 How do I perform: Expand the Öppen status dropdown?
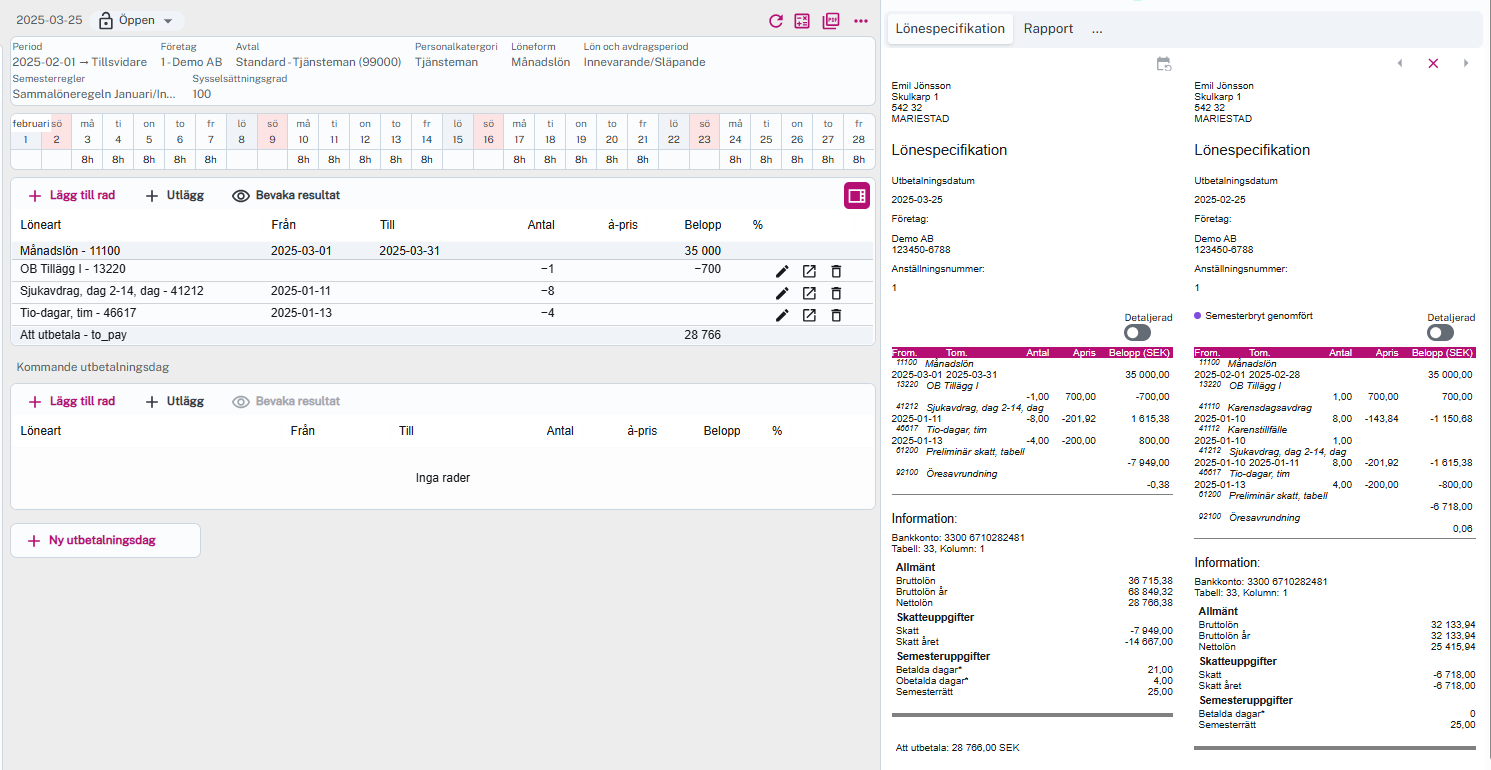(136, 21)
